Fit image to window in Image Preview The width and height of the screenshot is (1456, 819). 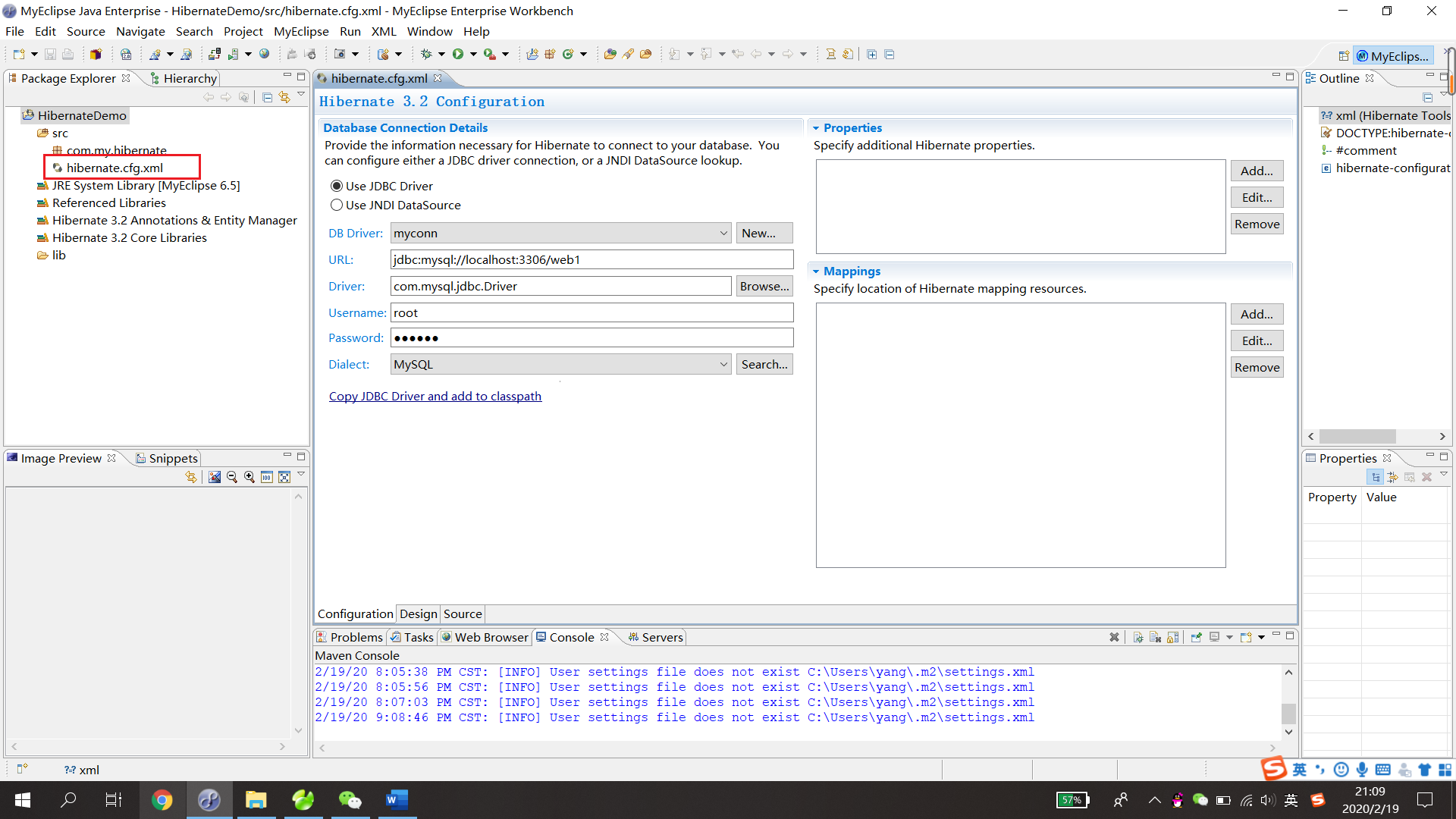pyautogui.click(x=284, y=477)
